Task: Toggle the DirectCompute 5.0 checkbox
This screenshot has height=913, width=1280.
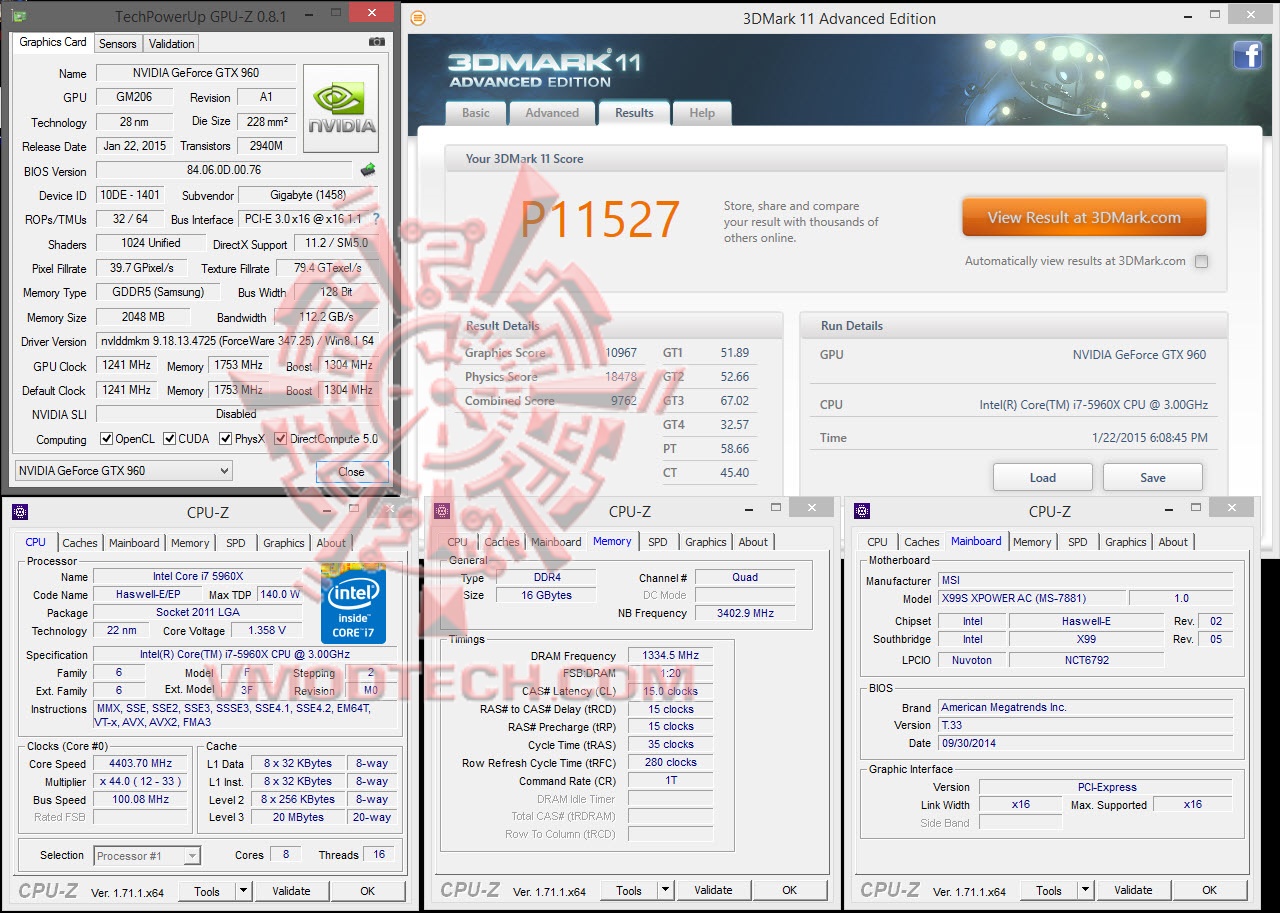Action: pos(281,439)
